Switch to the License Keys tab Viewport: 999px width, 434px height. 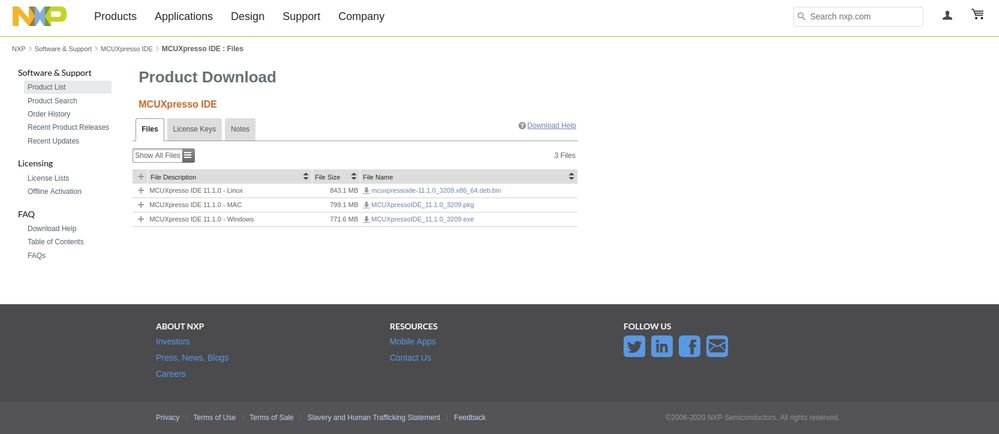tap(194, 129)
